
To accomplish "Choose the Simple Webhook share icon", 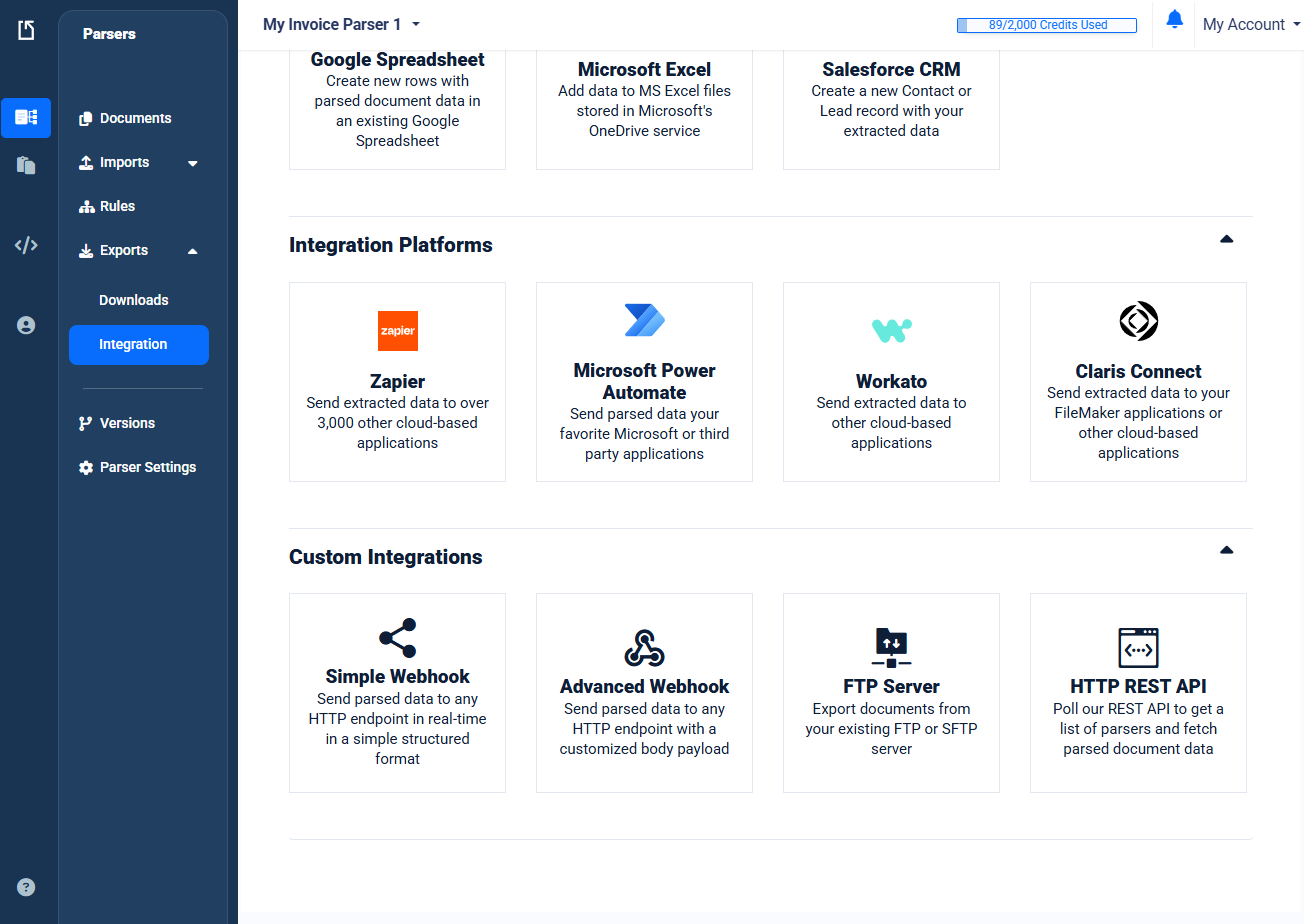I will coord(397,638).
